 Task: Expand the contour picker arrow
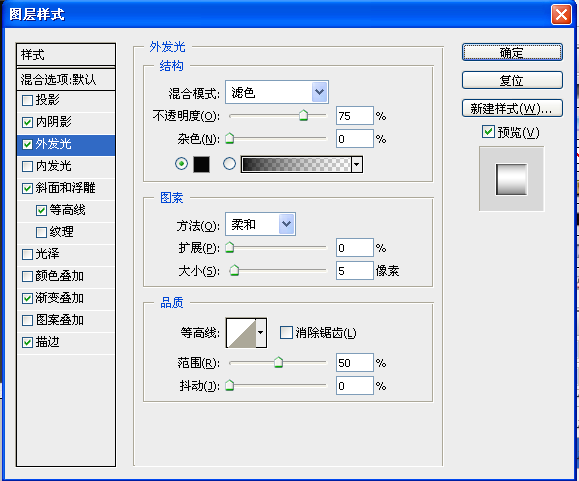click(x=261, y=333)
